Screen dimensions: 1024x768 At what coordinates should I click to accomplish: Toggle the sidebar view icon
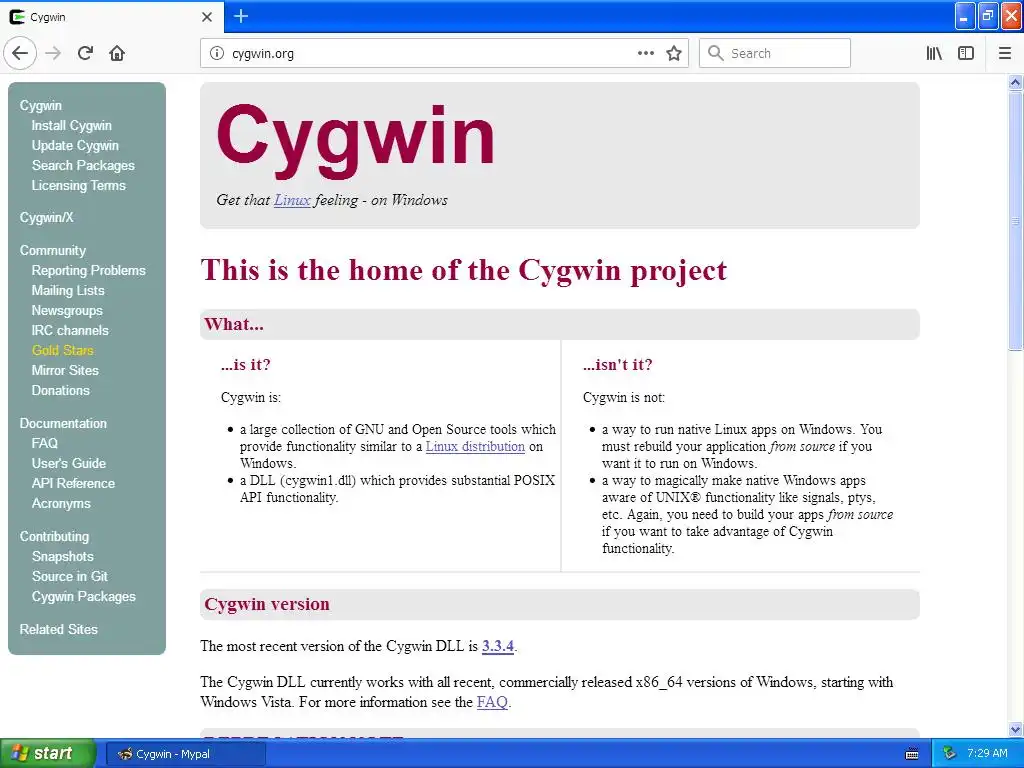(966, 54)
